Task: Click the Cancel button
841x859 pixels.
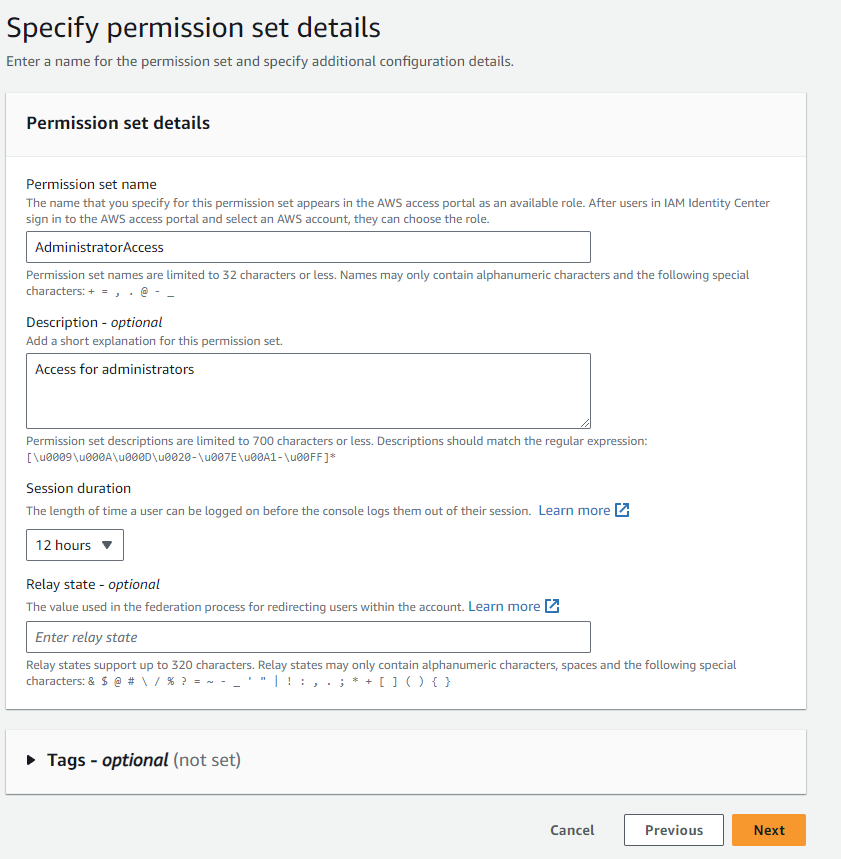Action: coord(572,830)
